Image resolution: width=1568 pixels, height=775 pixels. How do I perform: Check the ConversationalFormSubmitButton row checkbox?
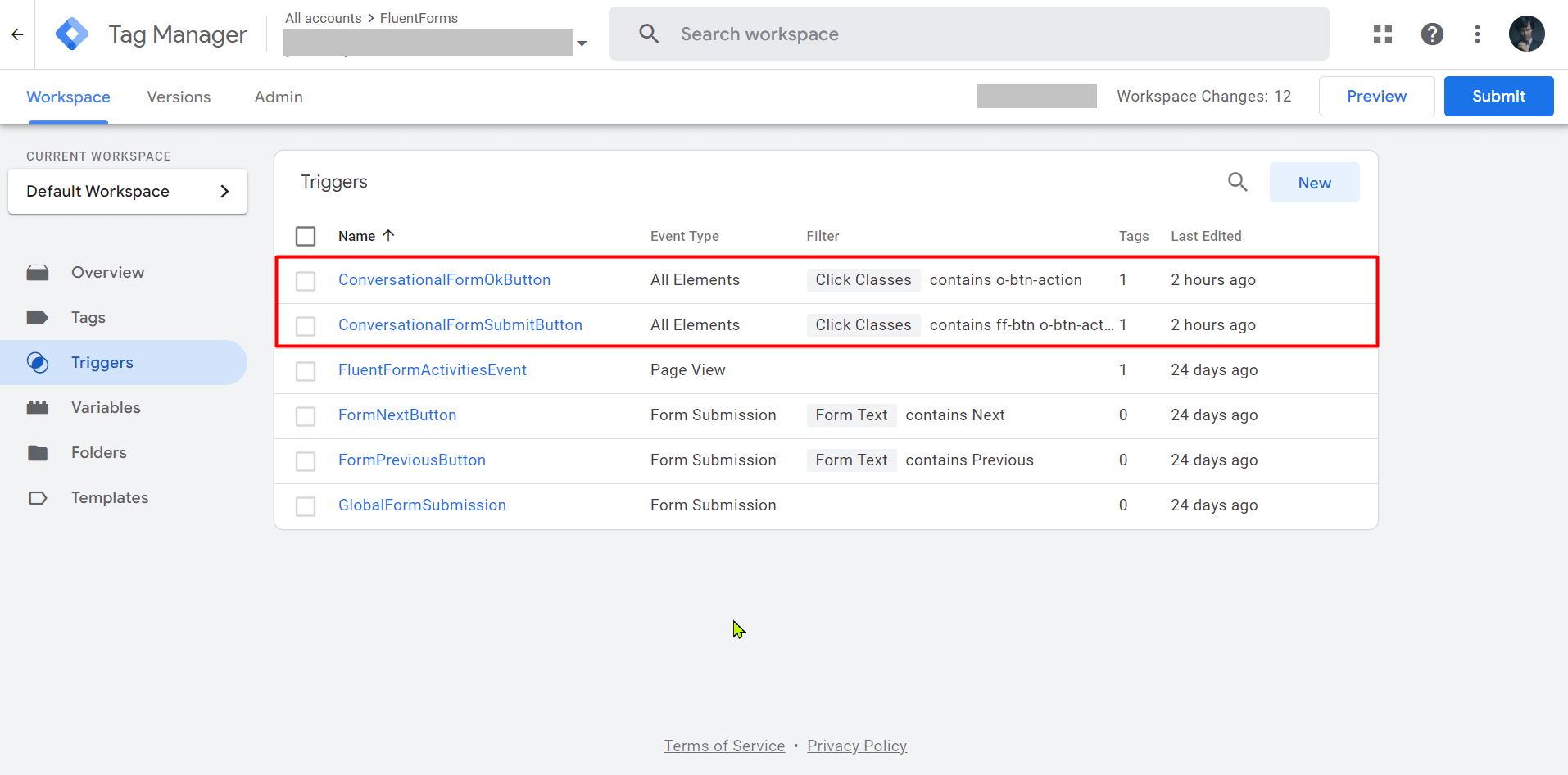point(306,326)
